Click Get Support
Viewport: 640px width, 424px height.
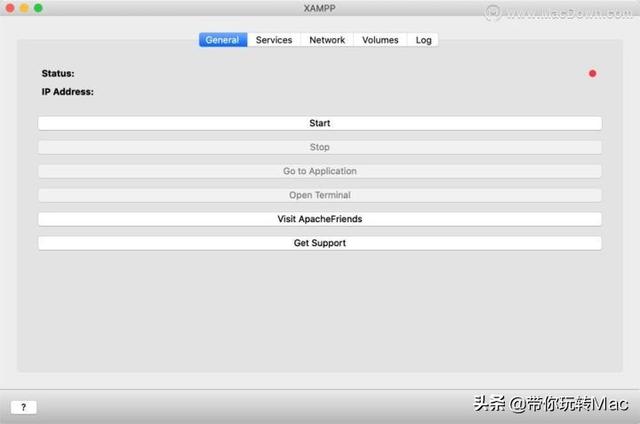320,243
